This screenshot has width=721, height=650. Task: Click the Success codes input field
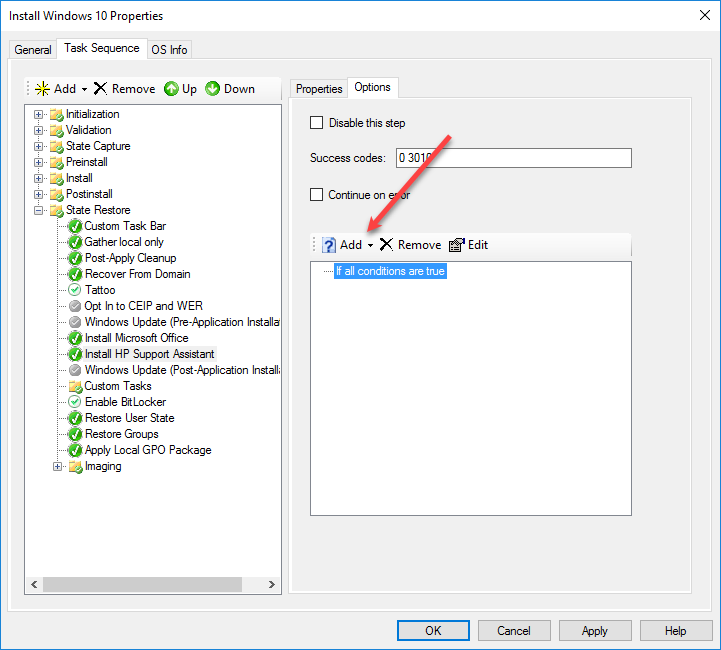(513, 158)
